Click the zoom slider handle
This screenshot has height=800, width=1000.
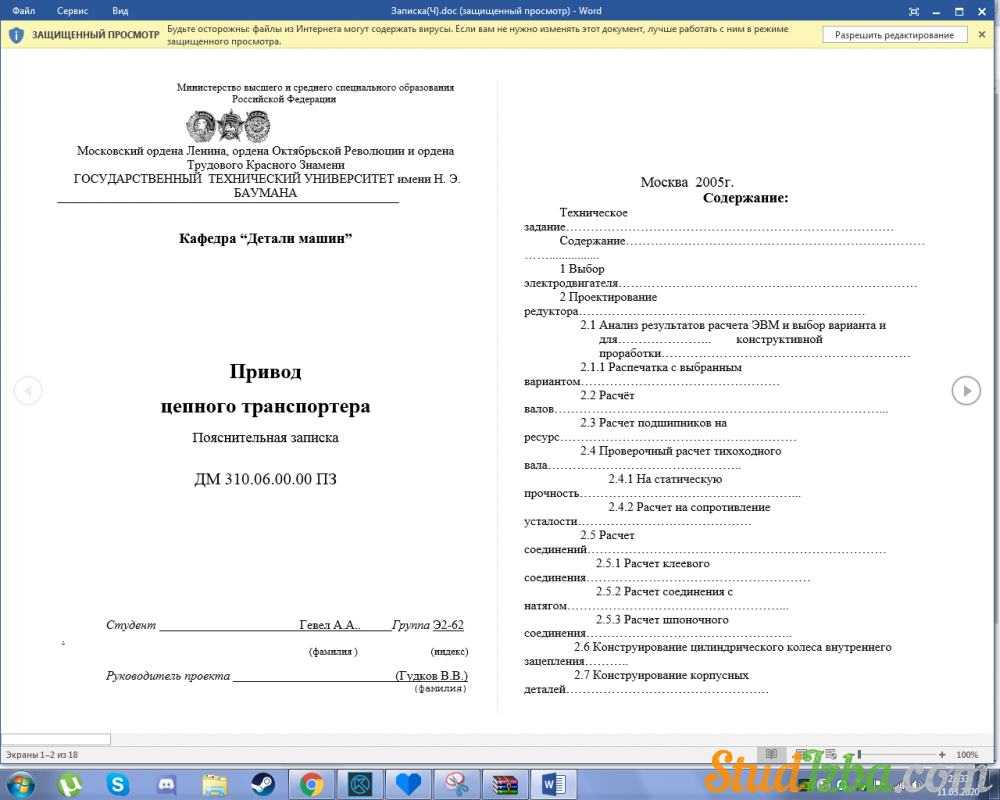pyautogui.click(x=860, y=754)
